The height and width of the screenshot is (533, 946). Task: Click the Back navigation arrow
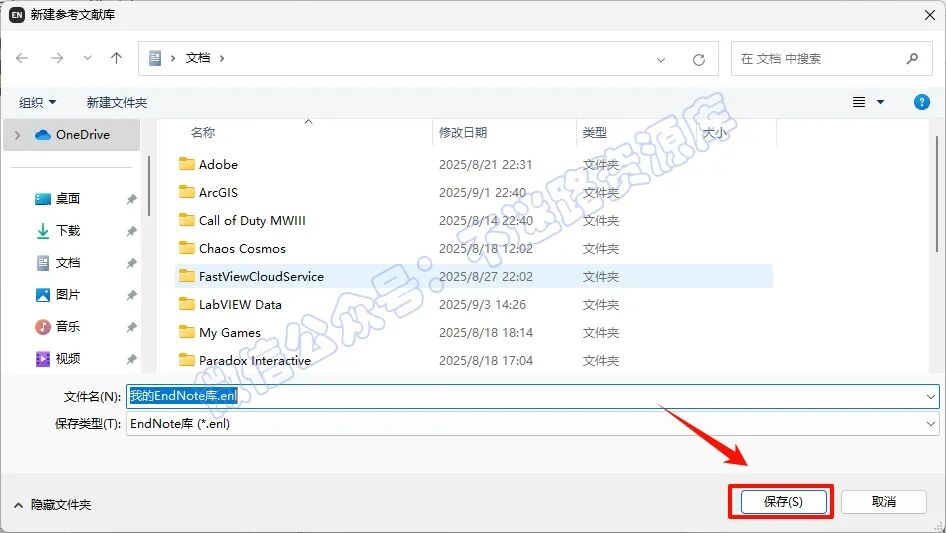[x=22, y=58]
